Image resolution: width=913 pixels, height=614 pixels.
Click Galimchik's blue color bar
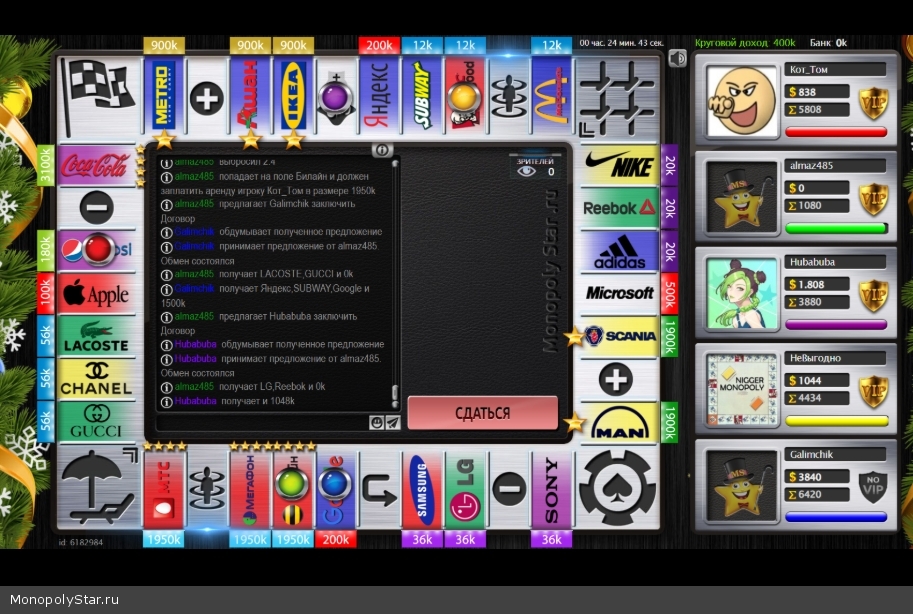click(x=836, y=516)
